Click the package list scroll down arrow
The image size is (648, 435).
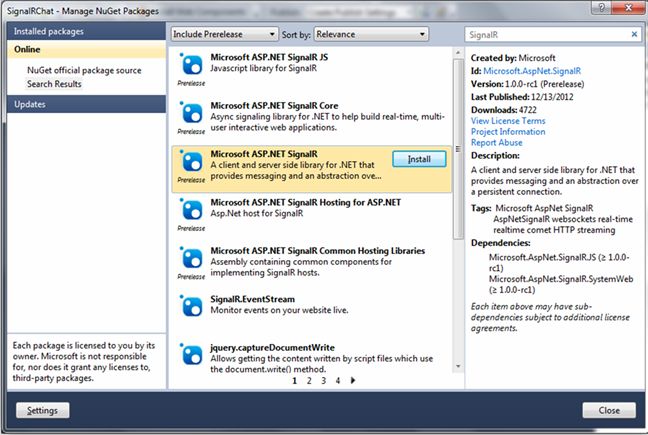(458, 366)
